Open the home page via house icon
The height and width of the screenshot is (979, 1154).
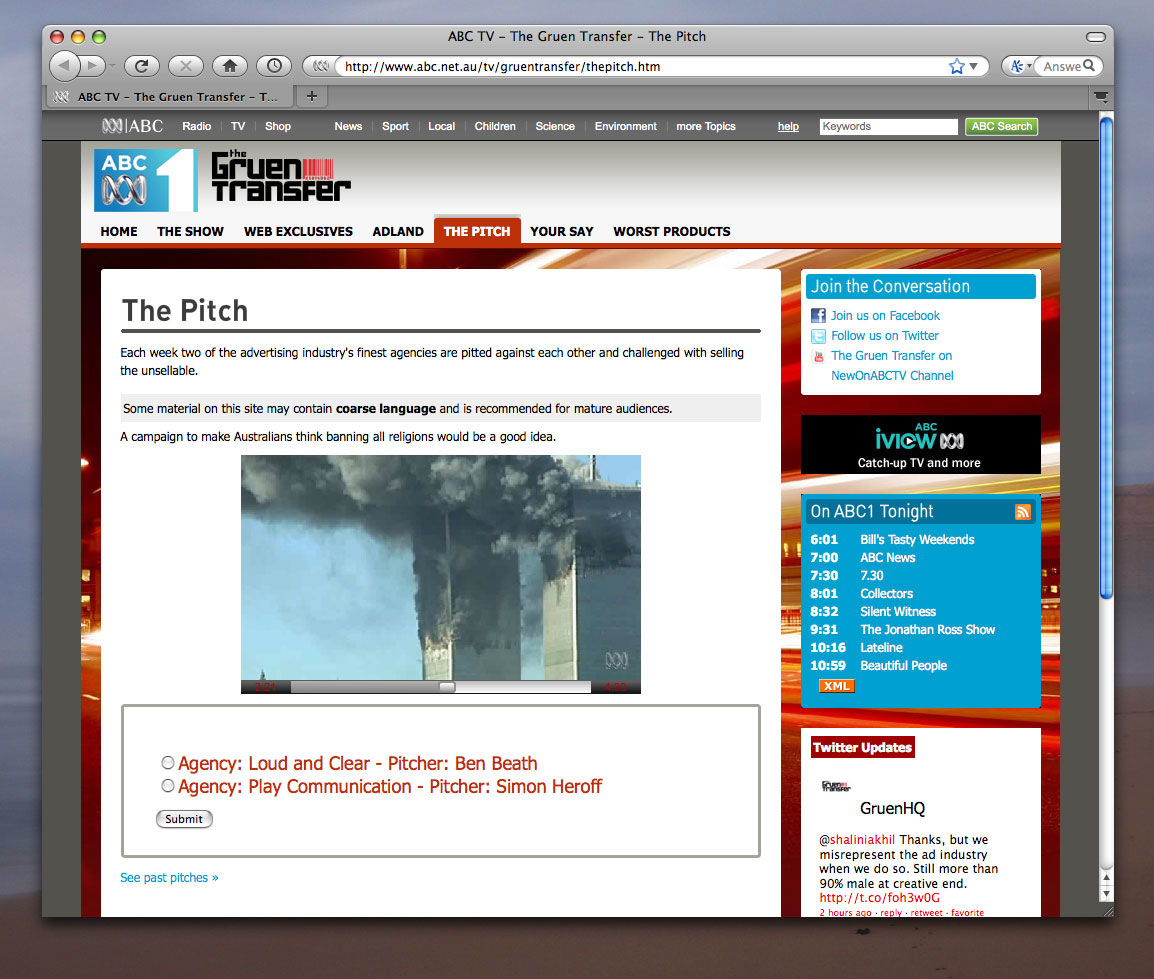[x=230, y=66]
